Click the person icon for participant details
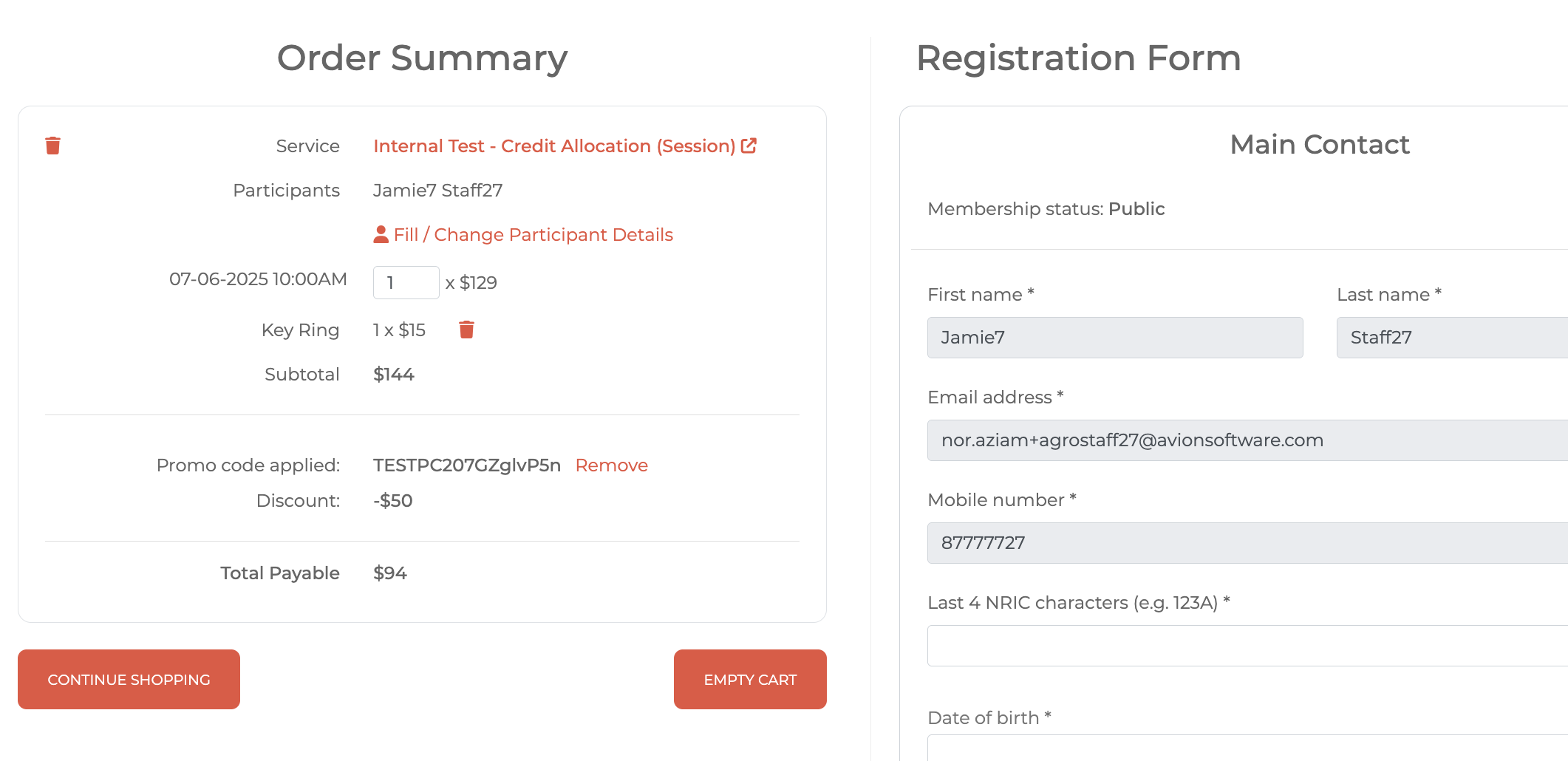1568x761 pixels. [x=381, y=234]
